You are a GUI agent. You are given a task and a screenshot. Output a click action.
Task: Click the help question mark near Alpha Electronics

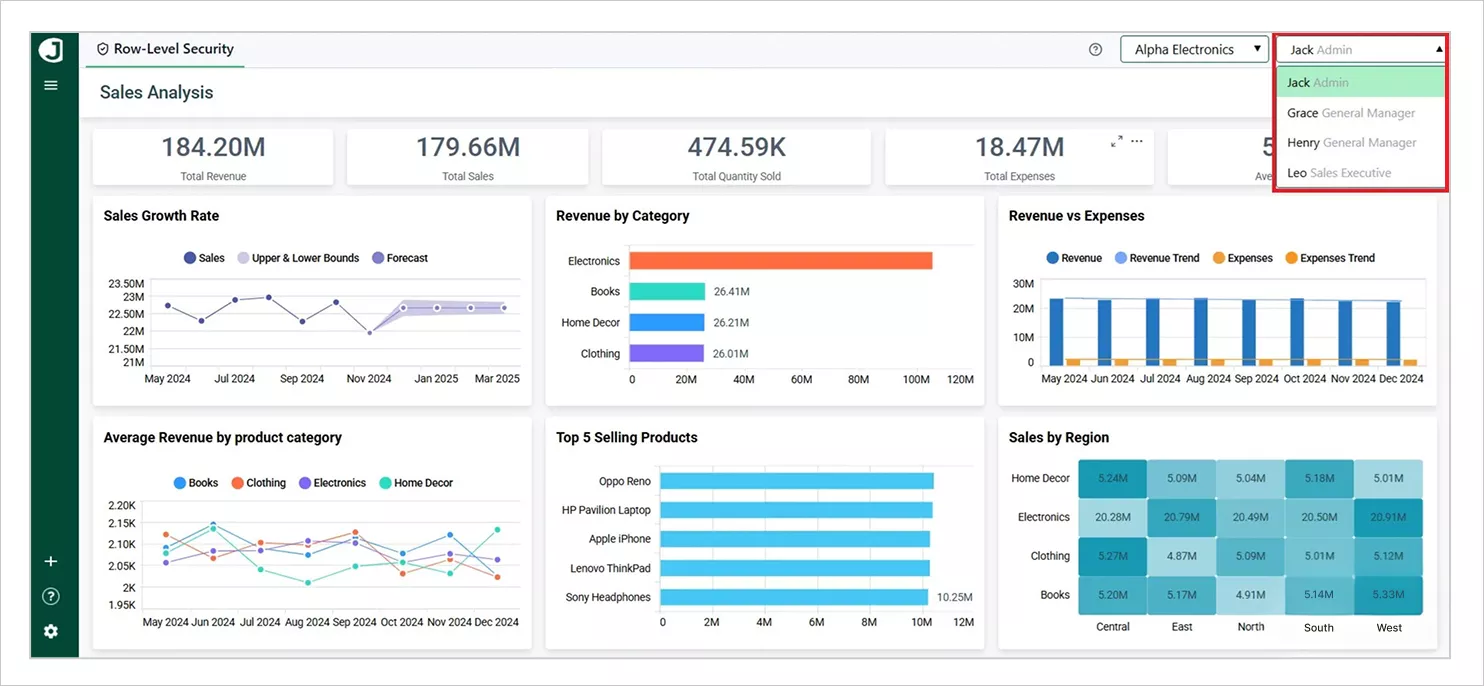click(x=1095, y=49)
